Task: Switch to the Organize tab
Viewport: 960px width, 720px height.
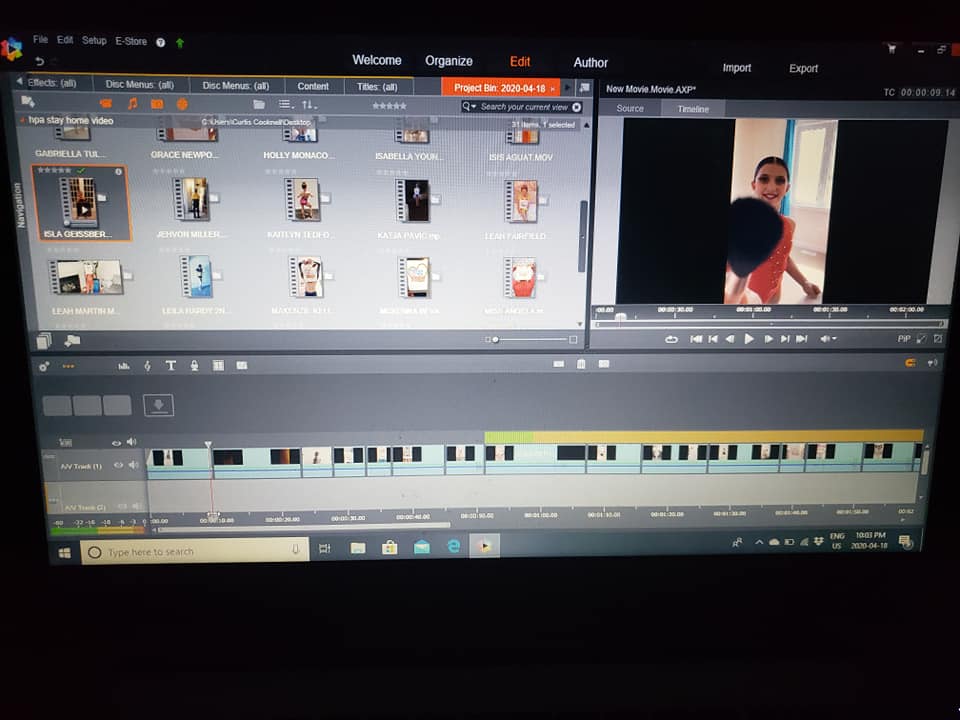Action: click(449, 61)
